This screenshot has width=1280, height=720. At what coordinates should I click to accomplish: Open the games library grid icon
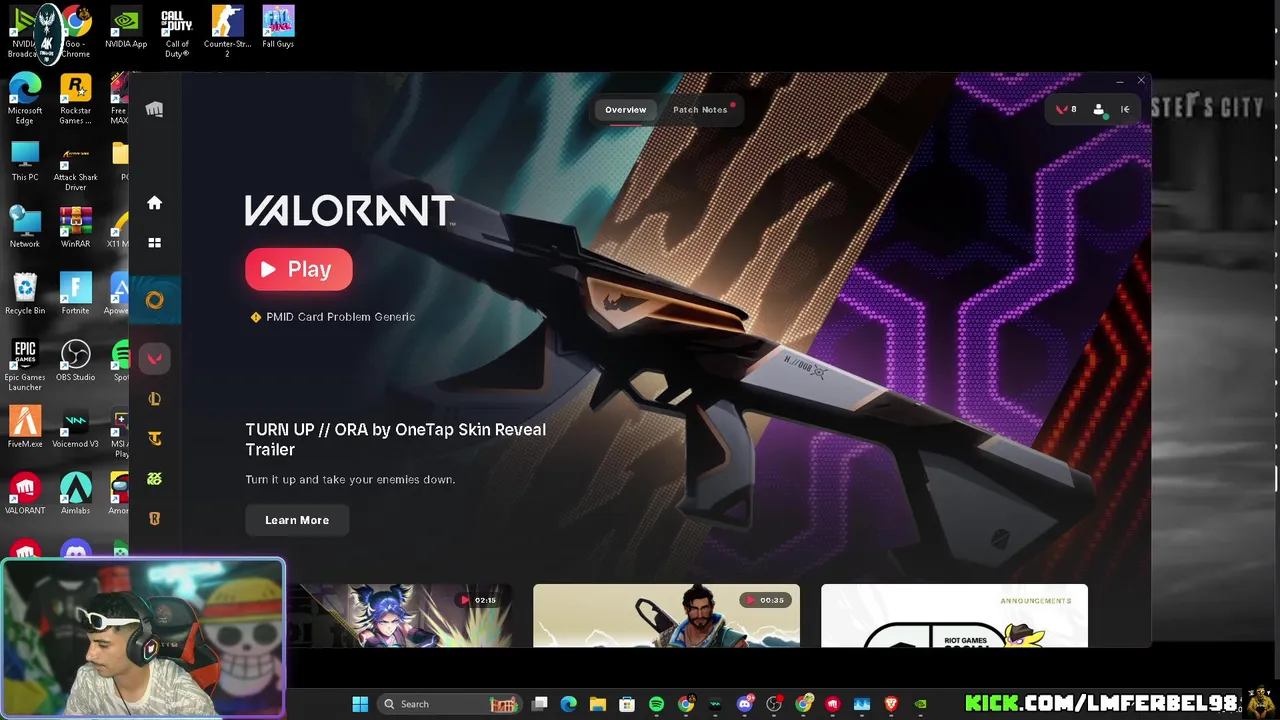point(154,242)
